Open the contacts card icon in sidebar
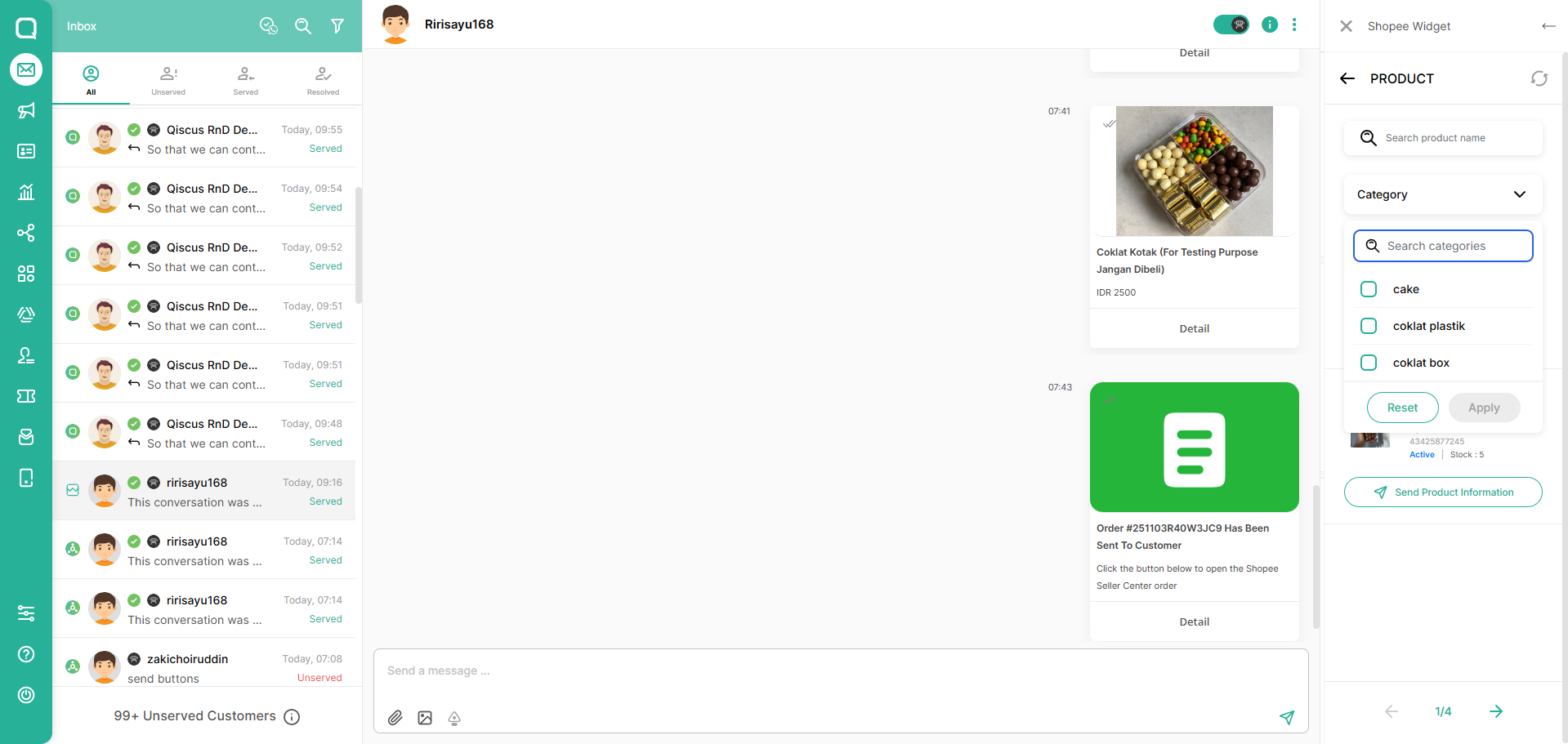Screen dimensions: 1568x744 click(26, 151)
